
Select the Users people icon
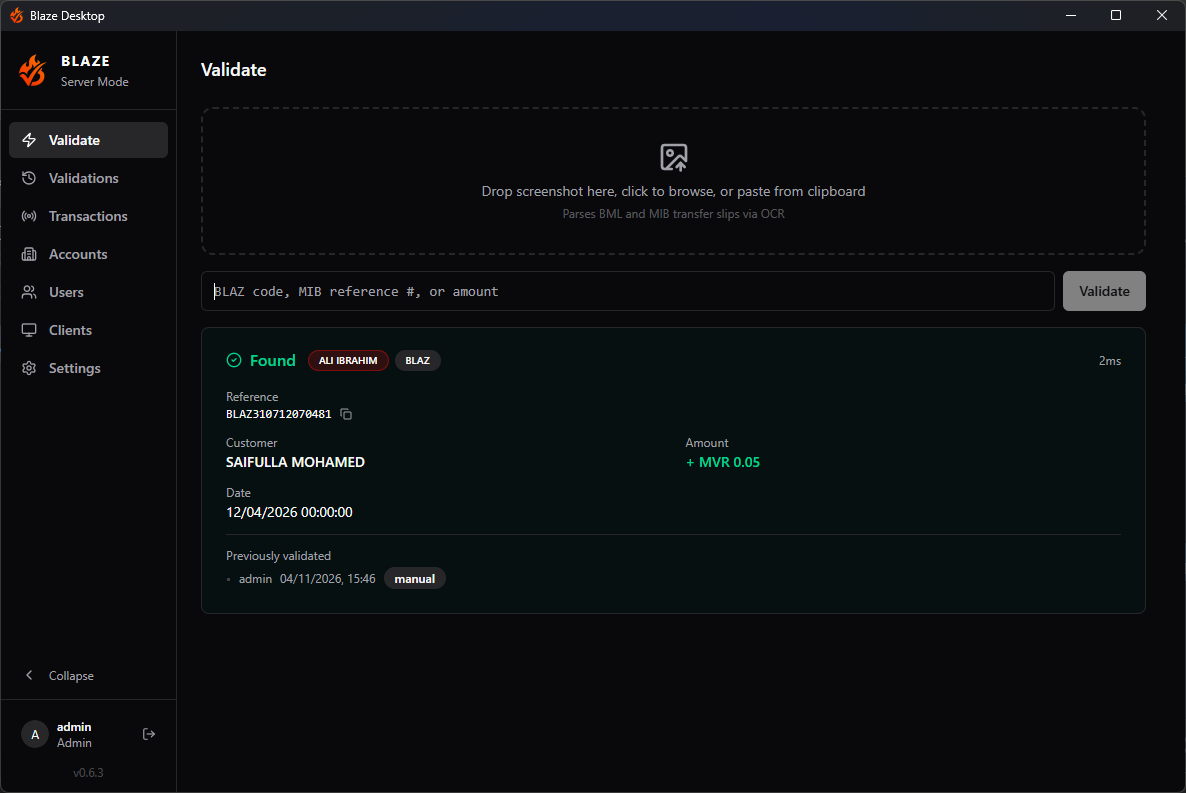(x=29, y=291)
